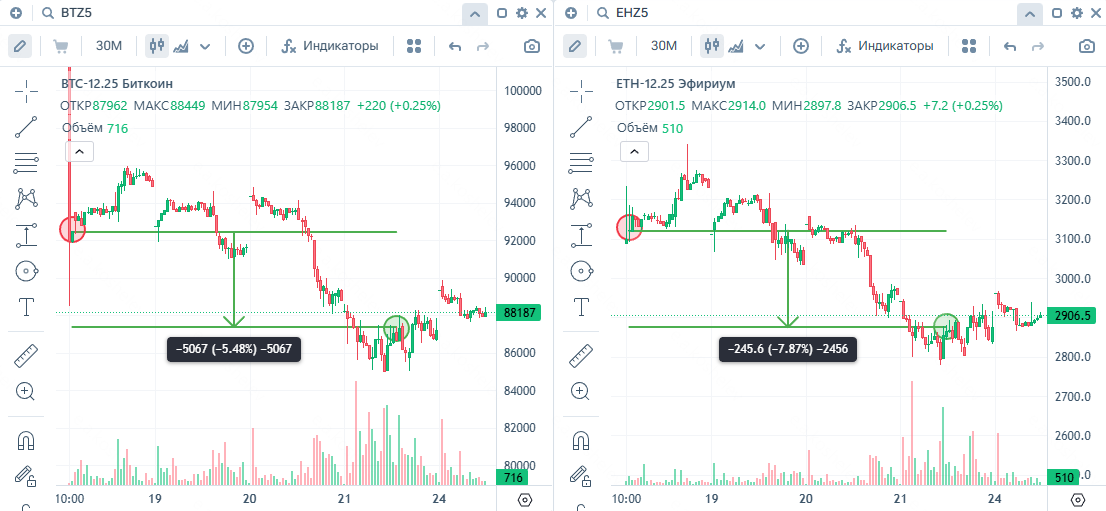This screenshot has height=511, width=1106.
Task: Open the 30M timeframe menu in BTC chart
Action: (108, 46)
